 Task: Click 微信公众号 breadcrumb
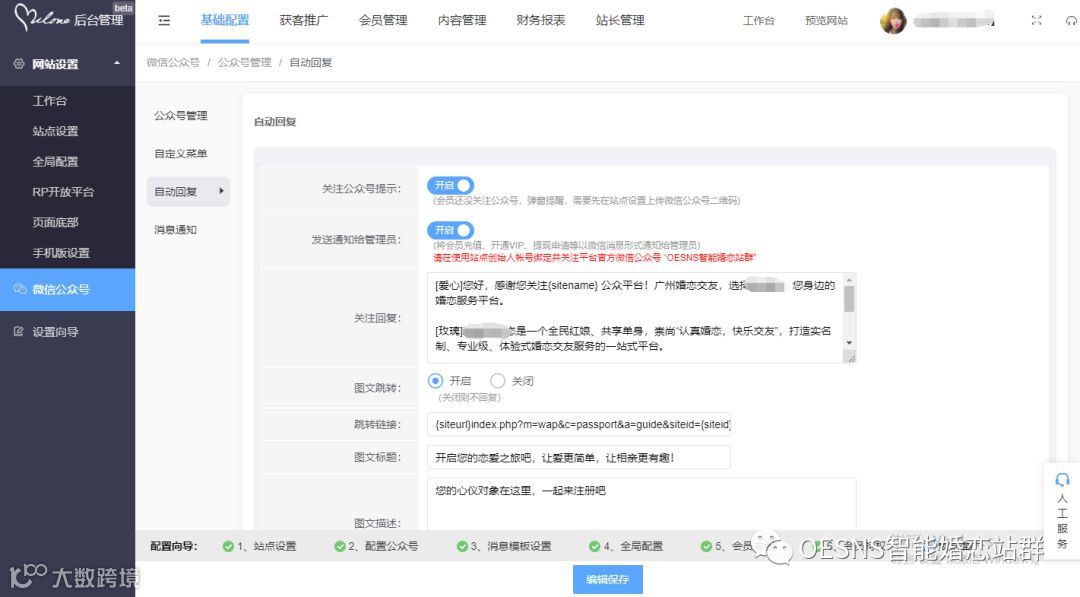[x=173, y=62]
